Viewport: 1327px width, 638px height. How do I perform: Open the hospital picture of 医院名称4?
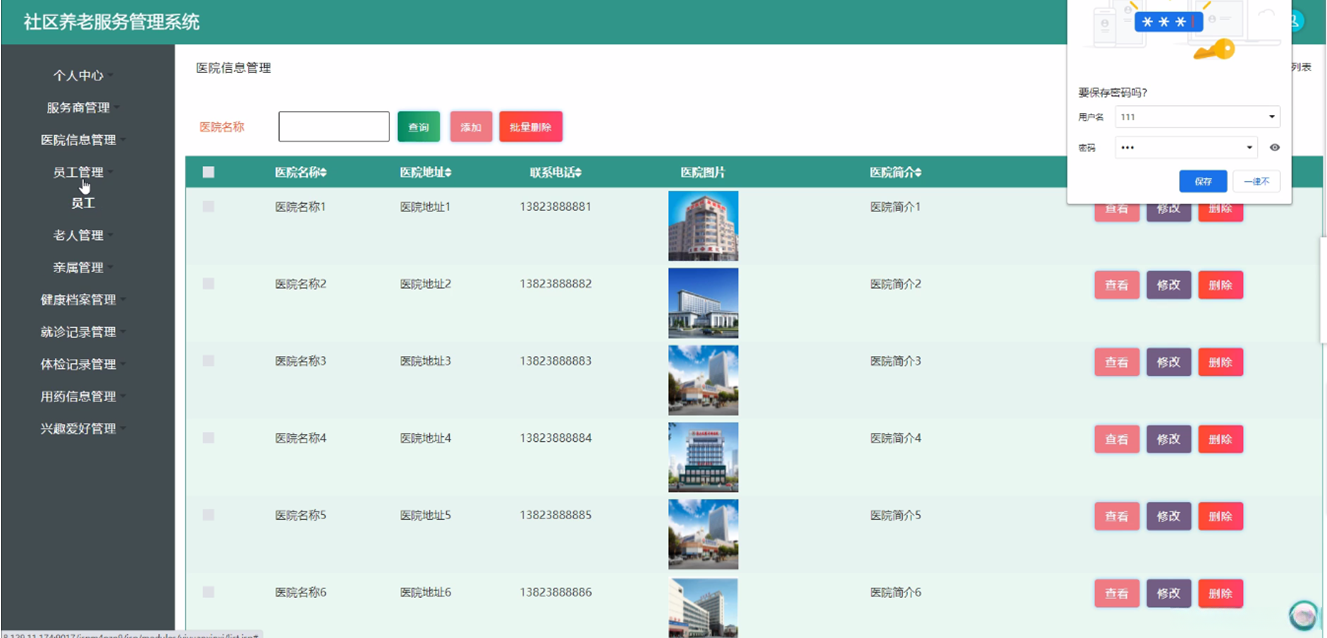click(703, 457)
